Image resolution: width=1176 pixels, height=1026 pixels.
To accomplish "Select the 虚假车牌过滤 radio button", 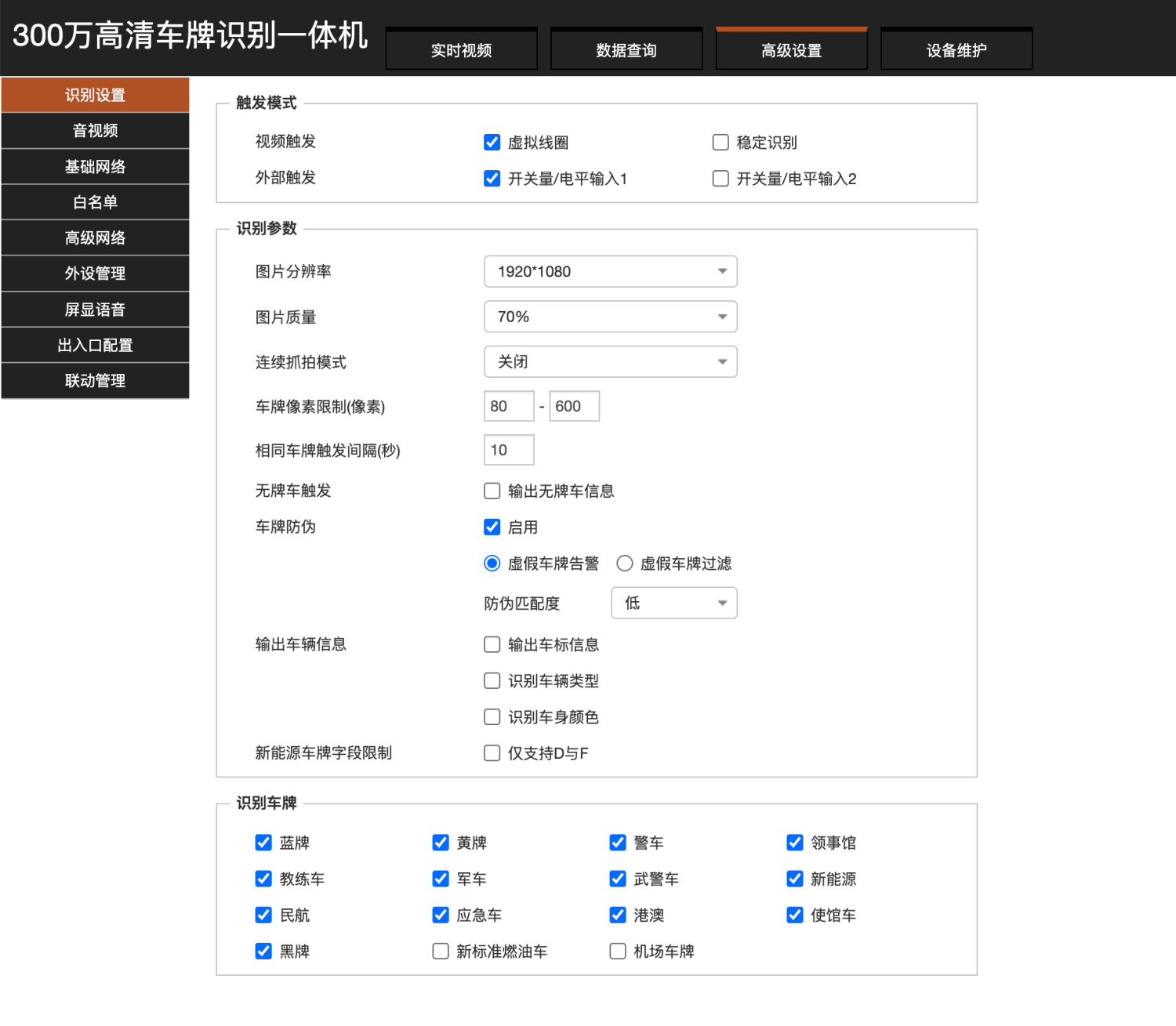I will (625, 564).
